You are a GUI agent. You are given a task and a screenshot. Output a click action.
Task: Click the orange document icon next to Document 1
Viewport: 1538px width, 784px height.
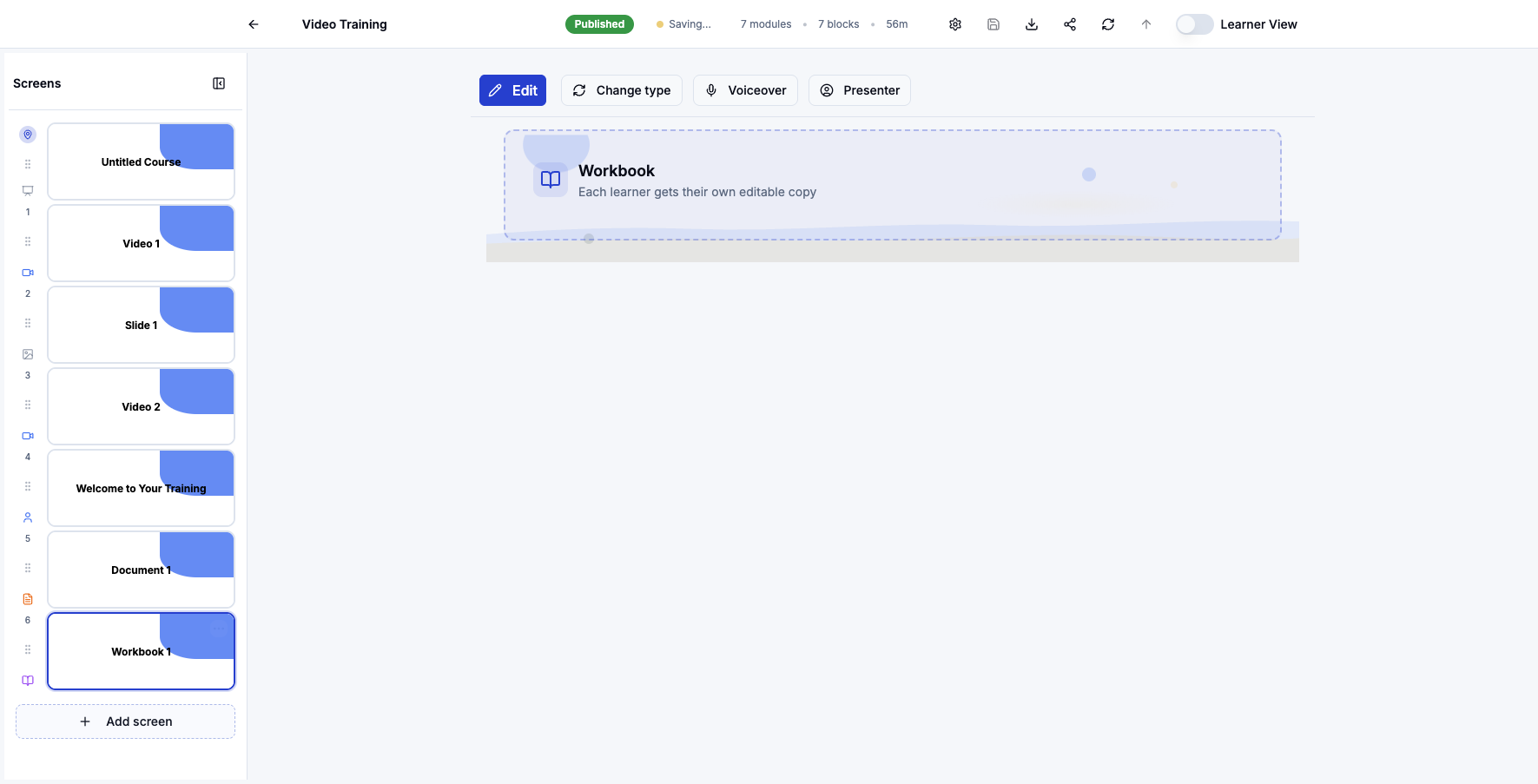pos(27,598)
